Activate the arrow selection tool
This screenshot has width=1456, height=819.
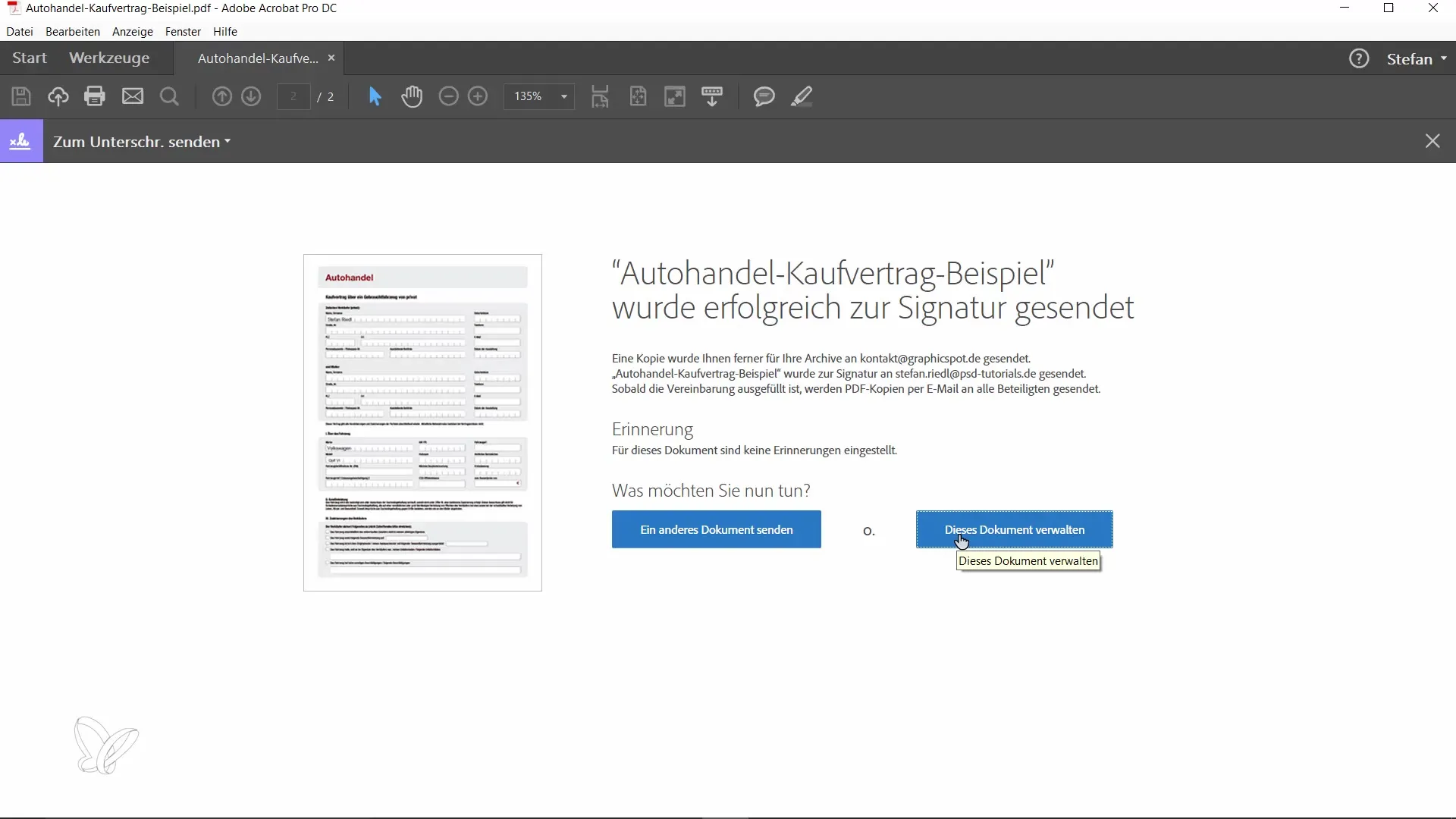click(x=375, y=96)
